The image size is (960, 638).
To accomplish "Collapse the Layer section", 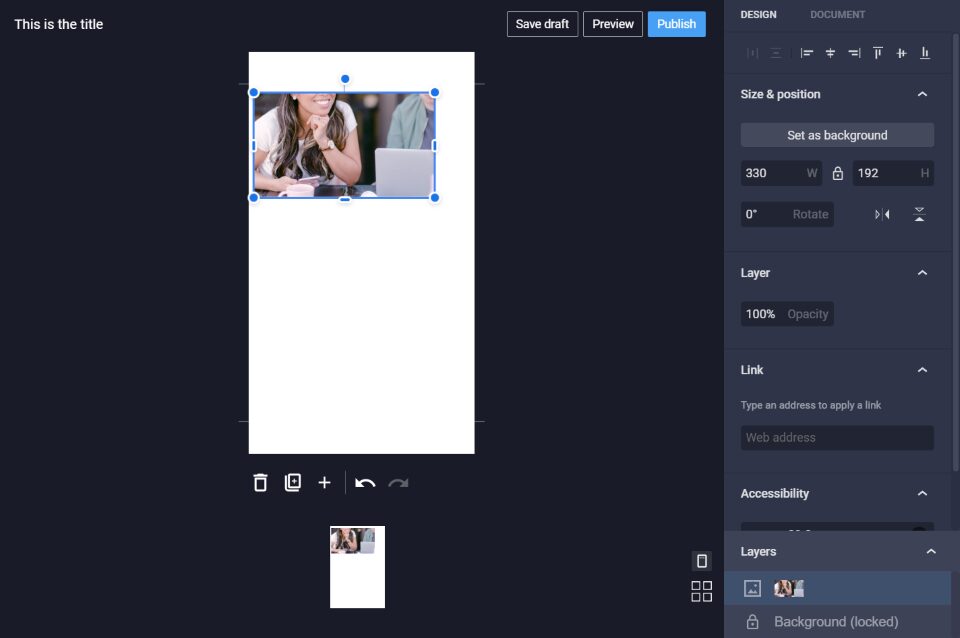I will tap(922, 272).
